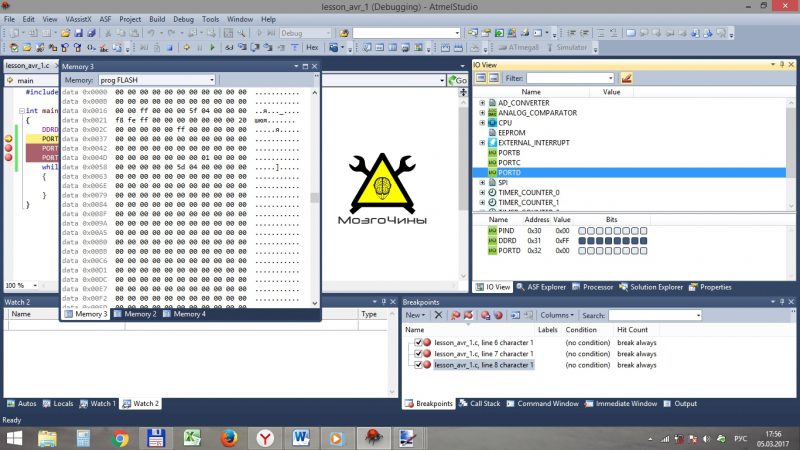Viewport: 800px width, 450px height.
Task: Switch to the Solution Explorer tab
Action: point(651,287)
